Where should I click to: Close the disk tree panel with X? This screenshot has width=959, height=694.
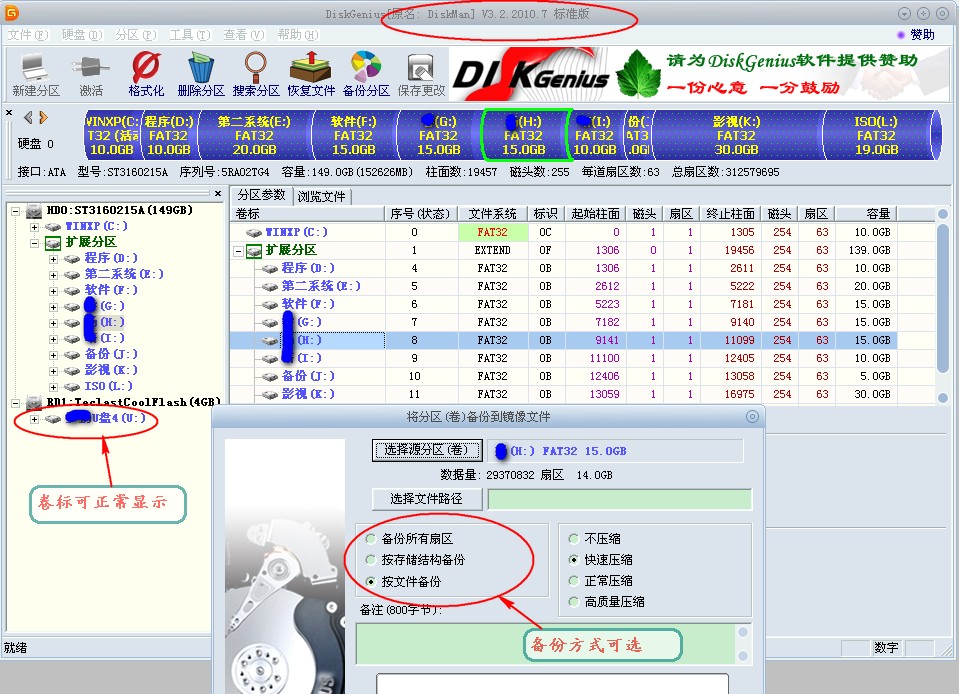pyautogui.click(x=218, y=193)
